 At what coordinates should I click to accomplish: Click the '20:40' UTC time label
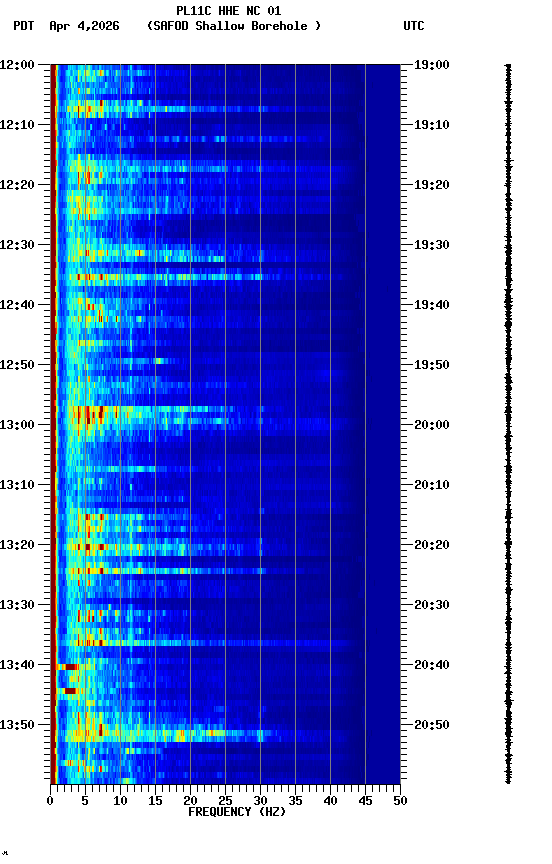[432, 666]
